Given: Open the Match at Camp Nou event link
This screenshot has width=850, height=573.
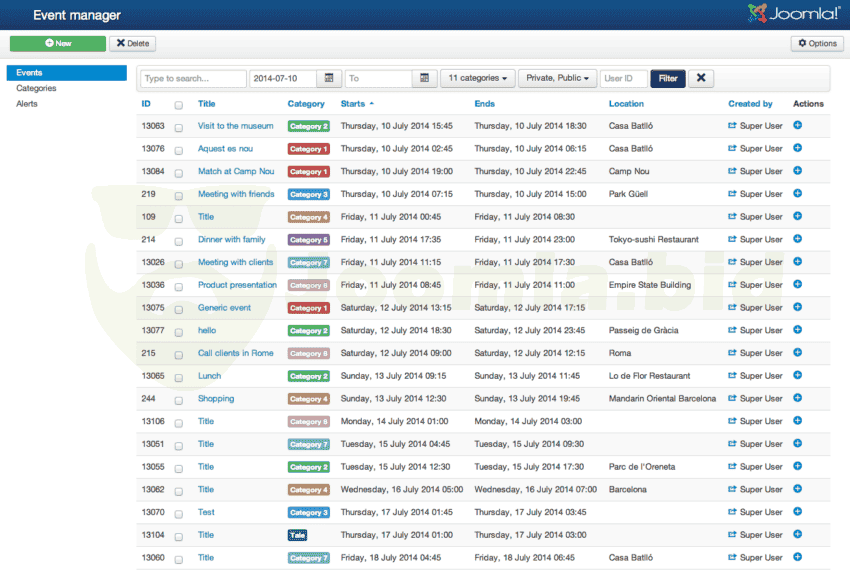Looking at the screenshot, I should coord(235,172).
